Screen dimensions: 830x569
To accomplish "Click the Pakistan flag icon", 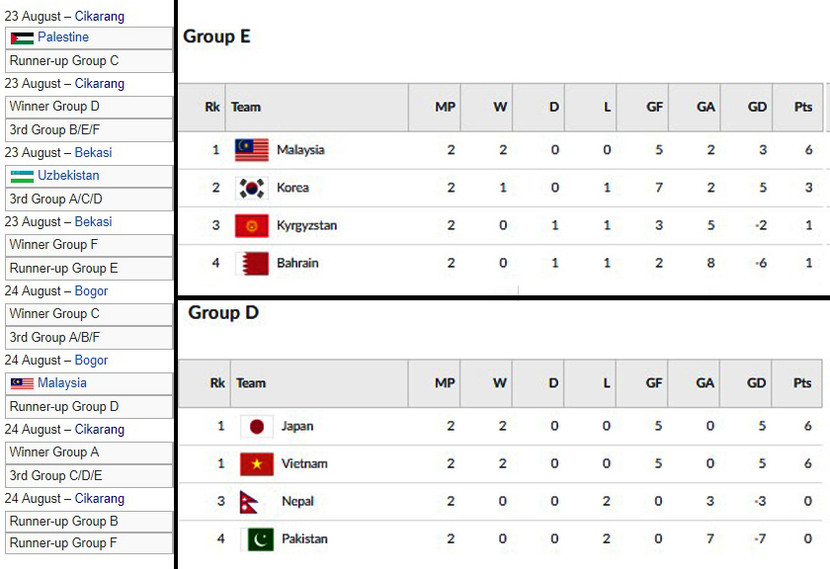I will pyautogui.click(x=257, y=540).
